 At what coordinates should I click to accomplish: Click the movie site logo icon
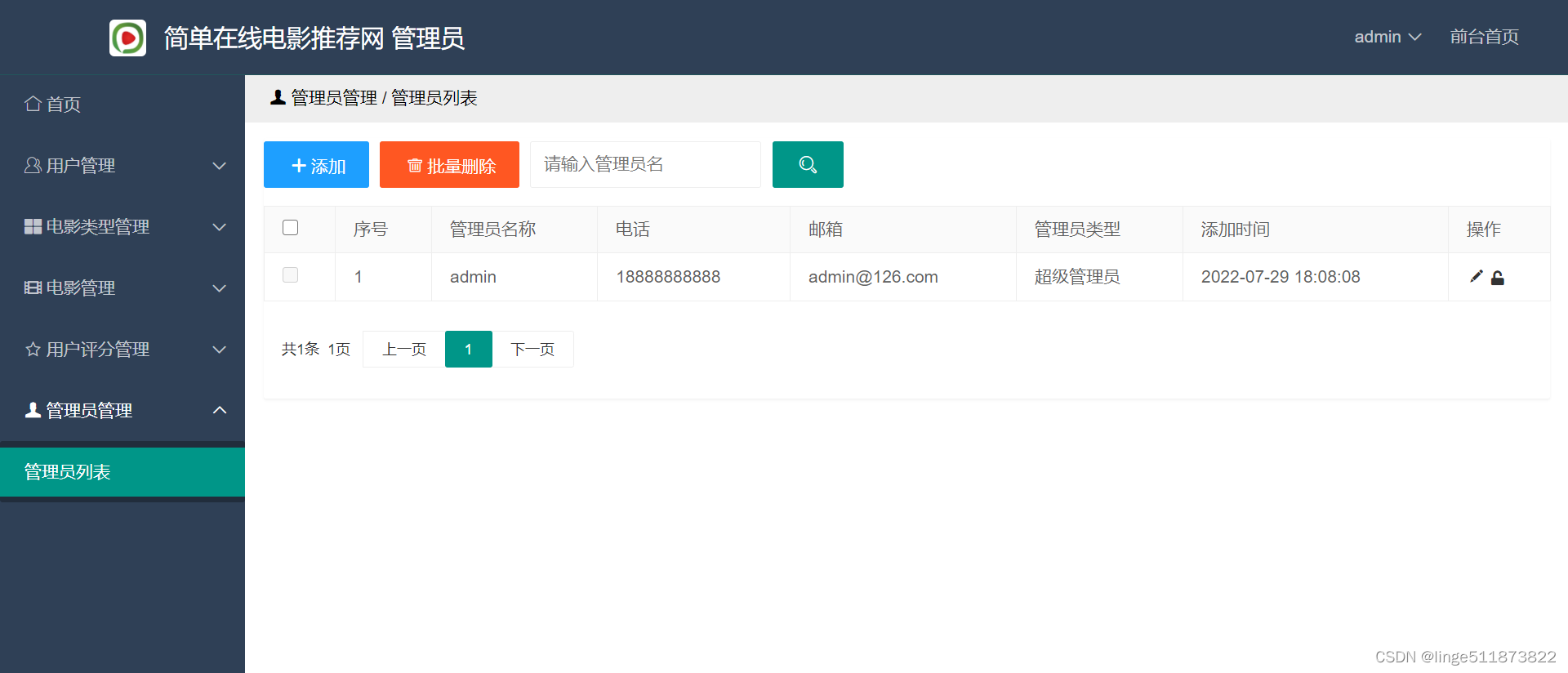coord(127,38)
